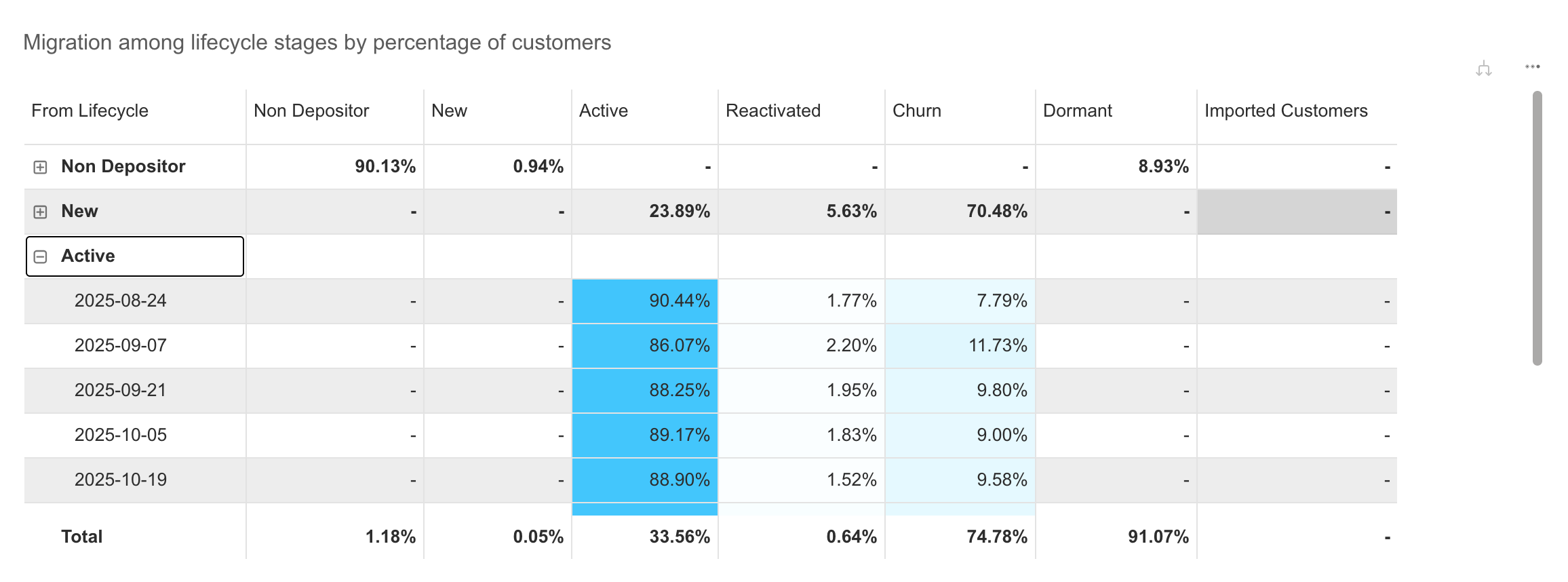The height and width of the screenshot is (582, 1568).
Task: Click the 11.73% Churn cell
Action: (x=960, y=345)
